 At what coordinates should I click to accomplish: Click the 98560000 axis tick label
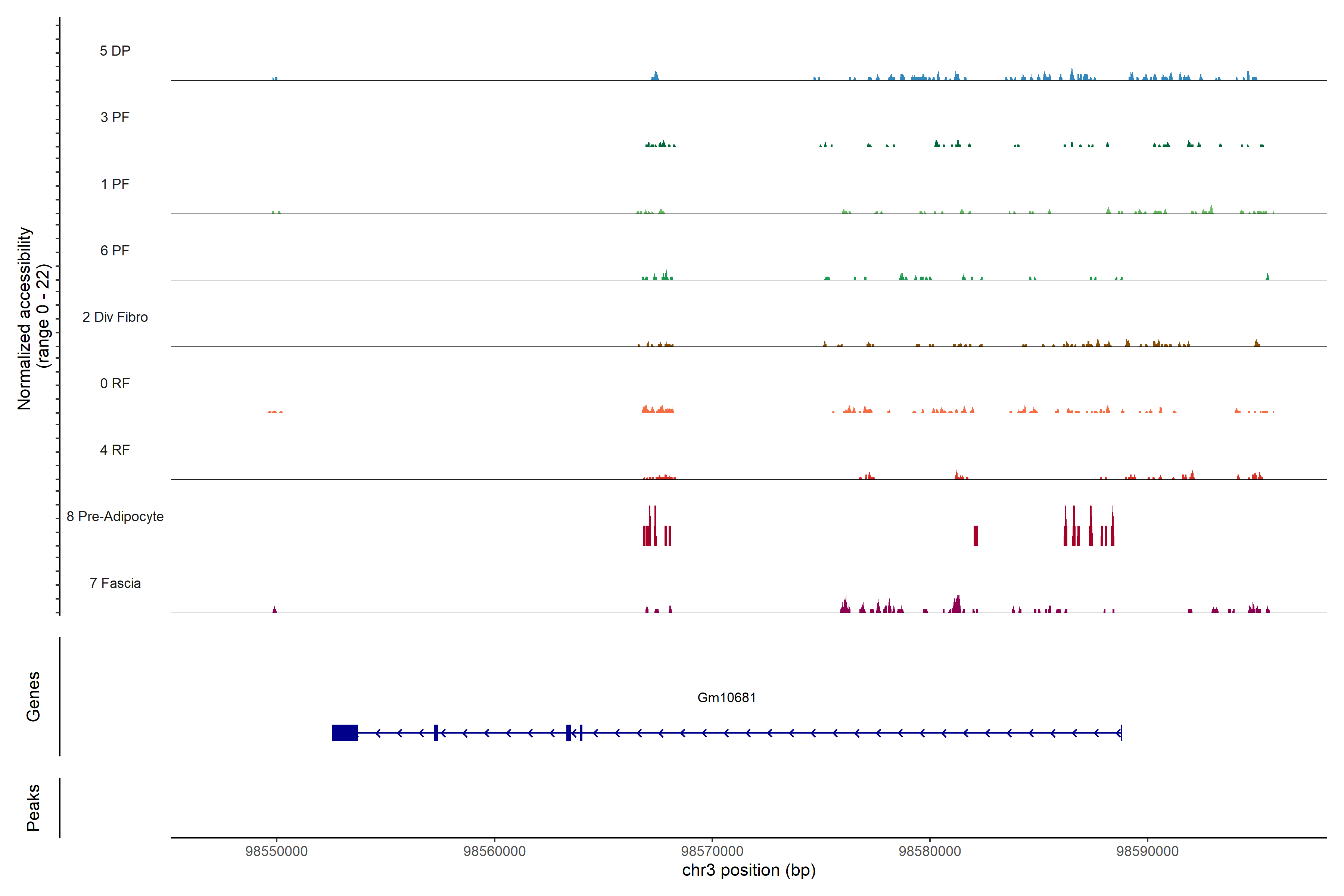click(x=494, y=852)
